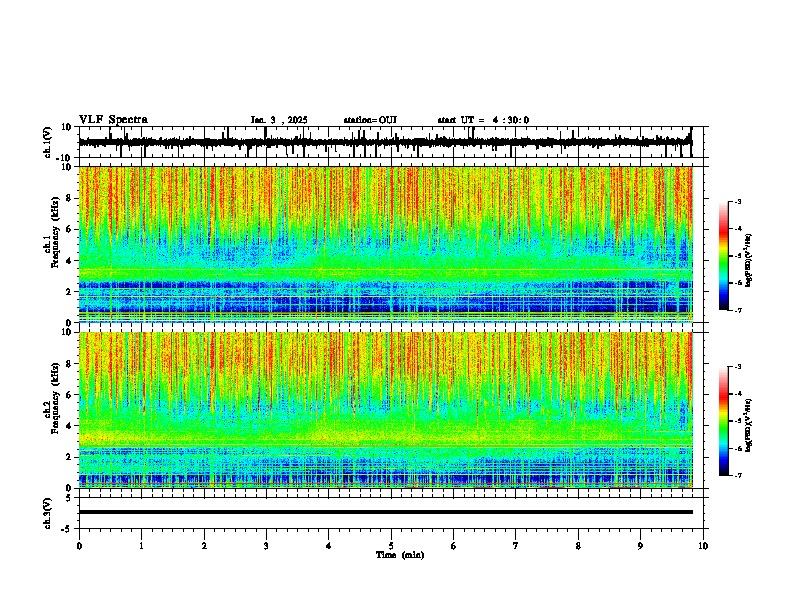Screen dimensions: 792x612
Task: Click time axis tick label "6"
Action: (x=454, y=546)
